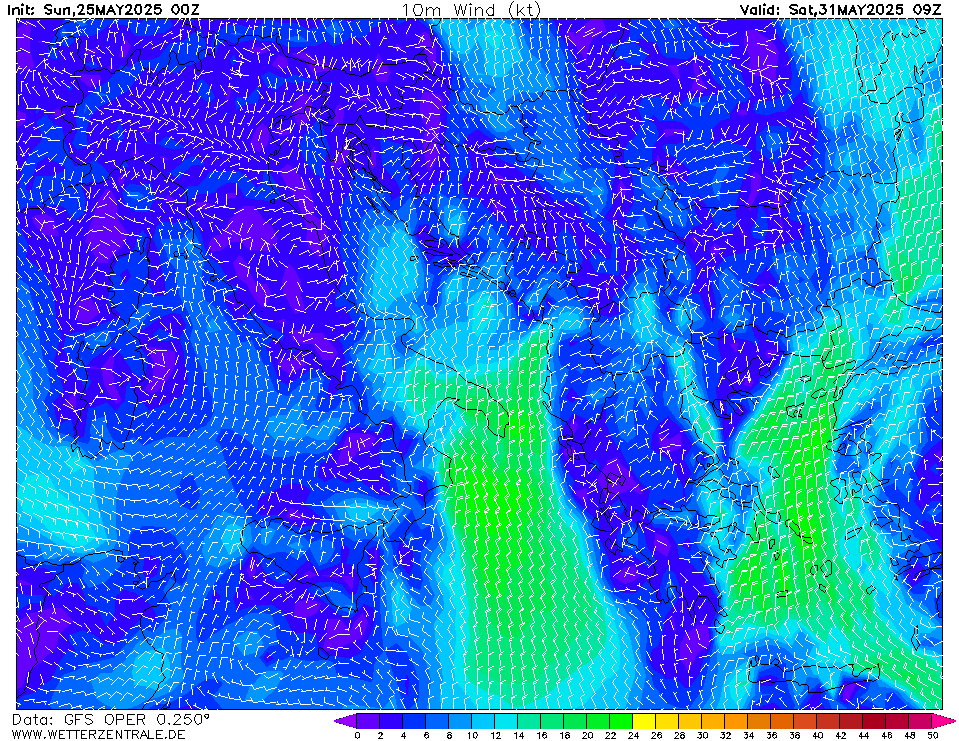Viewport: 959px width, 741px height.
Task: Click the '0' legend scale label
Action: pyautogui.click(x=357, y=735)
